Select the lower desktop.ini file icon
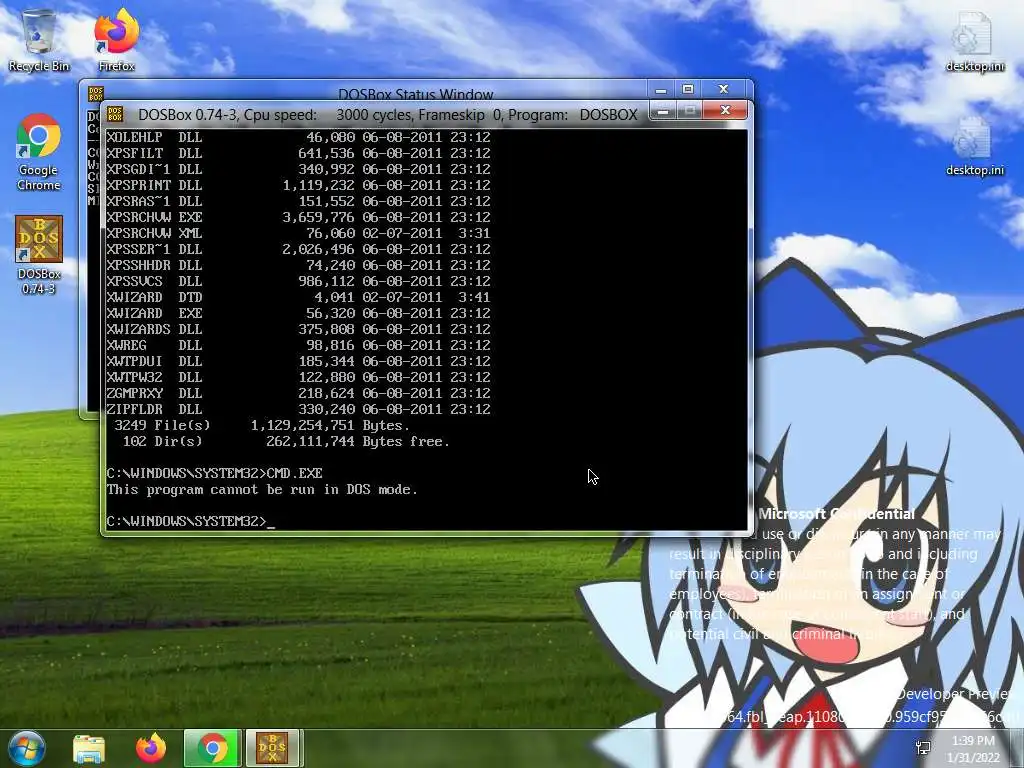The height and width of the screenshot is (768, 1024). [975, 145]
